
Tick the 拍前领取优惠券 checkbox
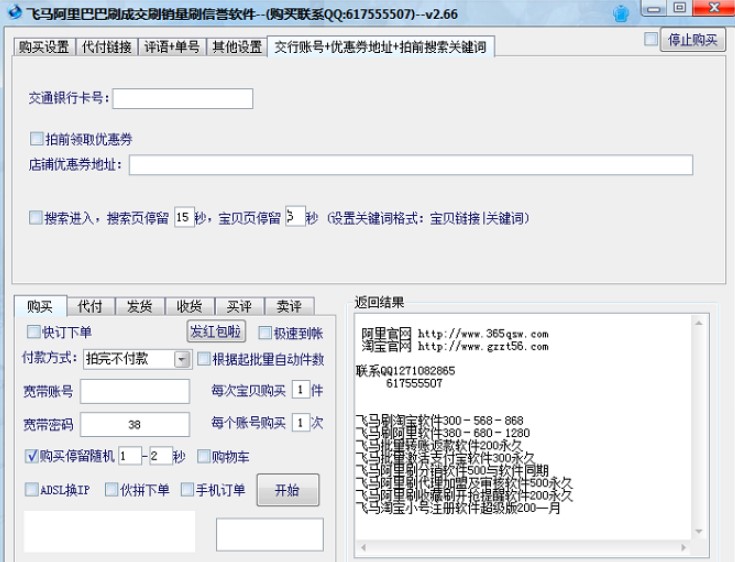(x=37, y=139)
